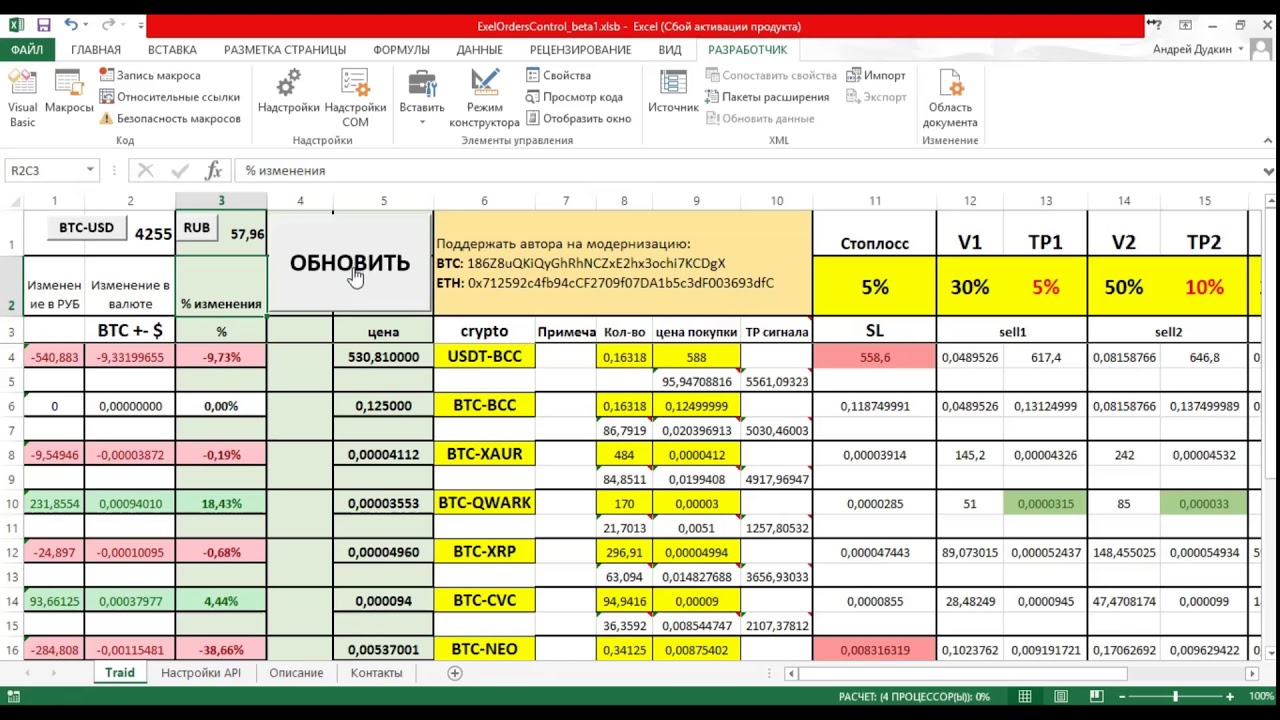Screen dimensions: 1280x720
Task: Open Excel help question mark
Action: [x=1154, y=25]
